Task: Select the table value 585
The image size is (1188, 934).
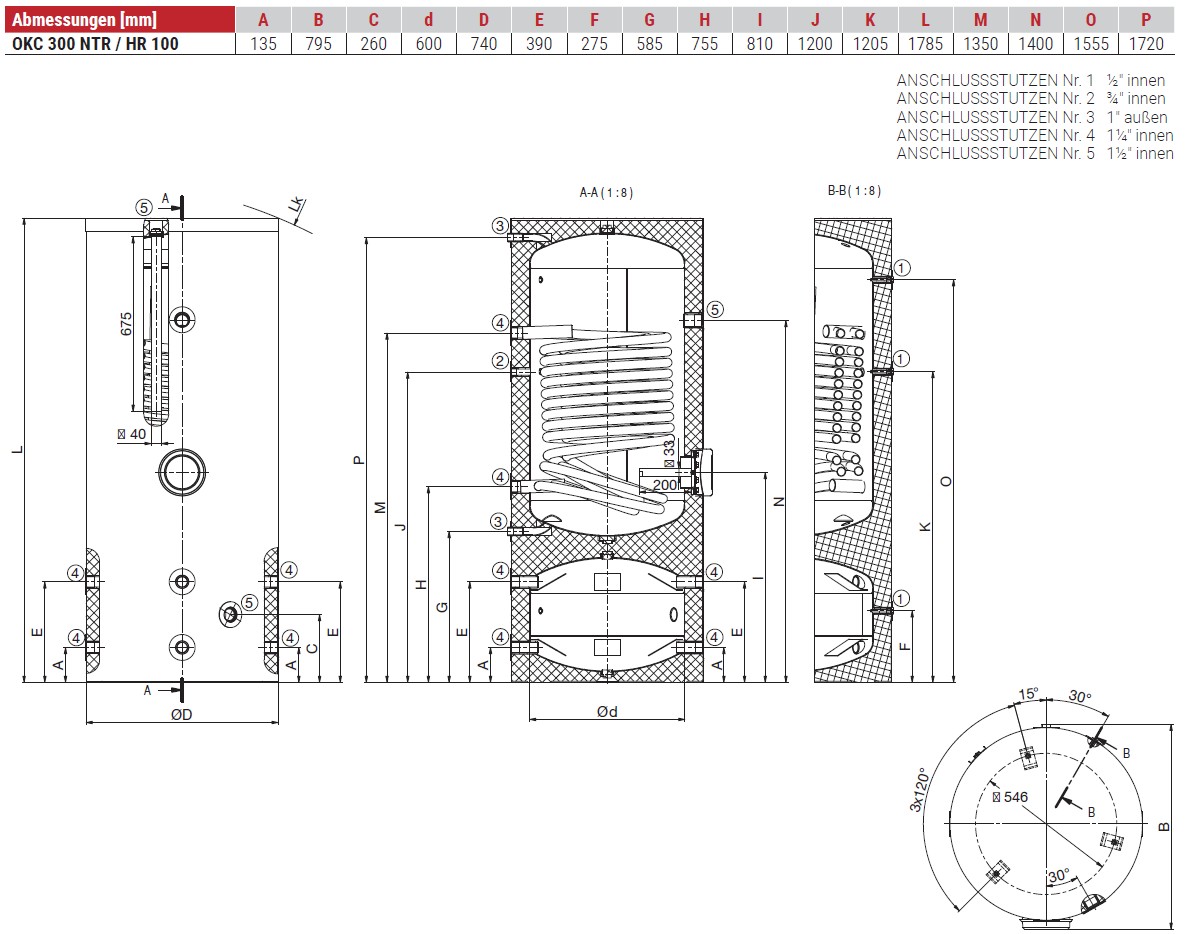Action: [x=649, y=44]
